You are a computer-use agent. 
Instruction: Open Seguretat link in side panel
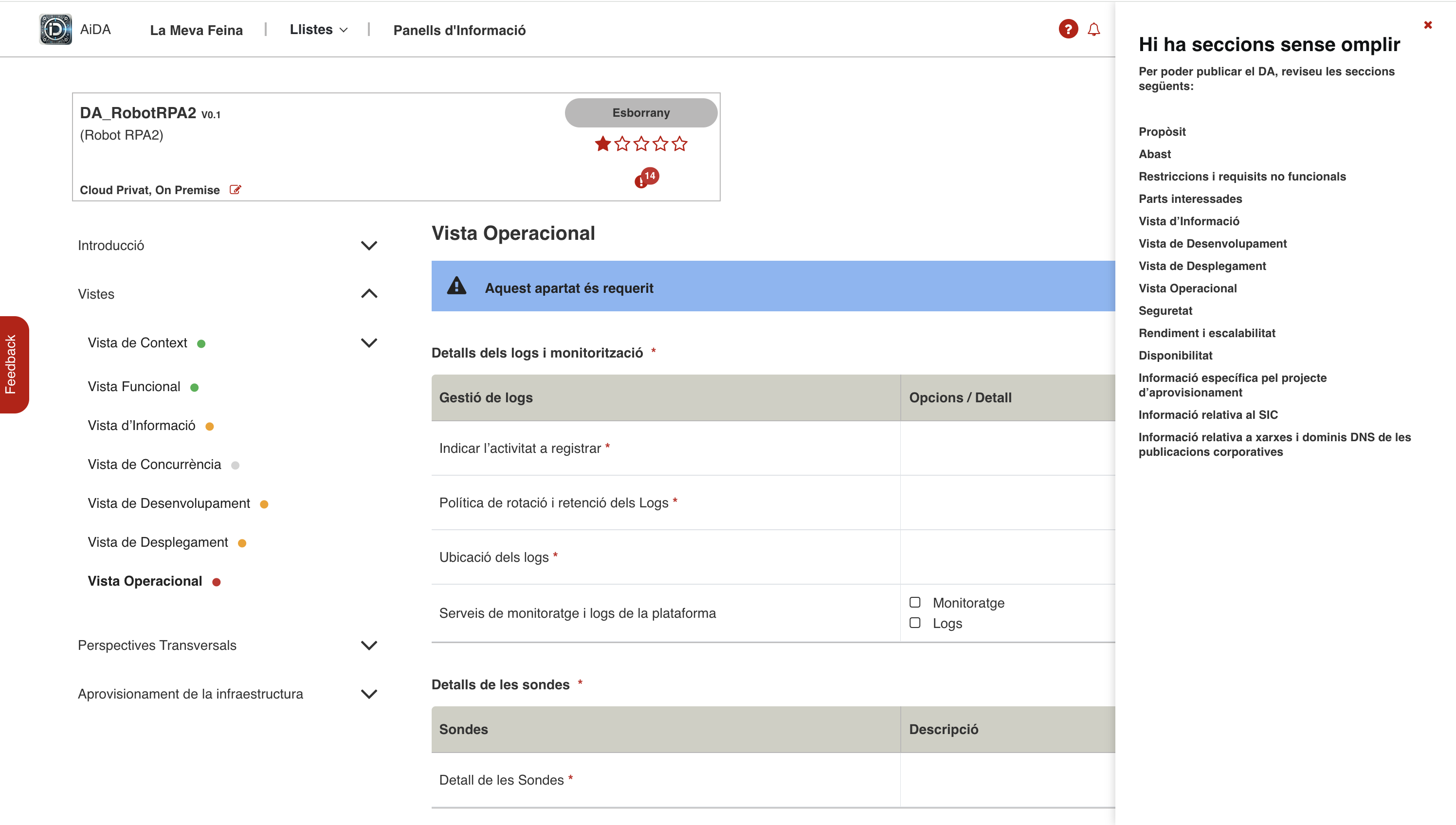tap(1165, 310)
